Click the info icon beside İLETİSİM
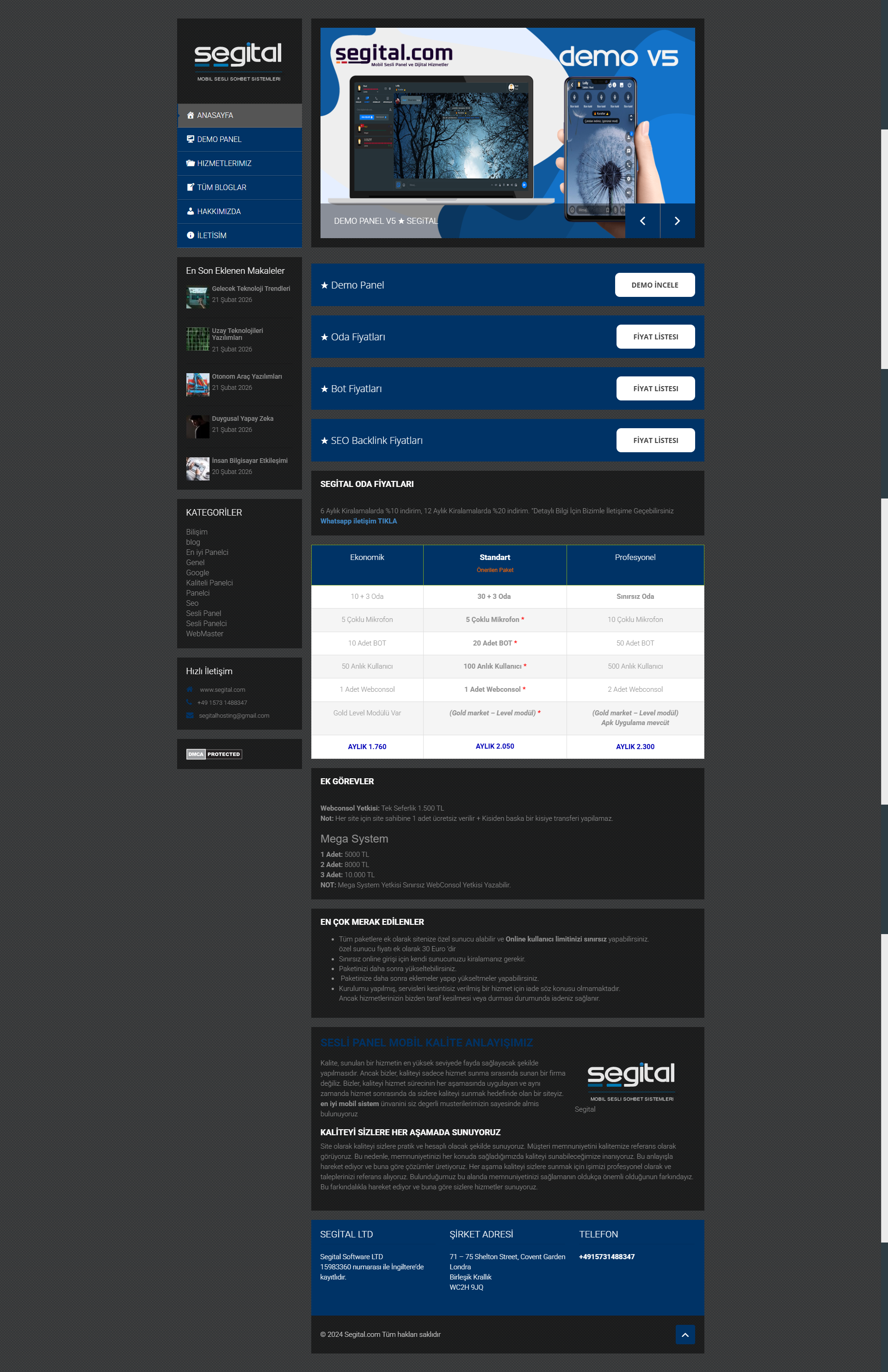 tap(190, 235)
